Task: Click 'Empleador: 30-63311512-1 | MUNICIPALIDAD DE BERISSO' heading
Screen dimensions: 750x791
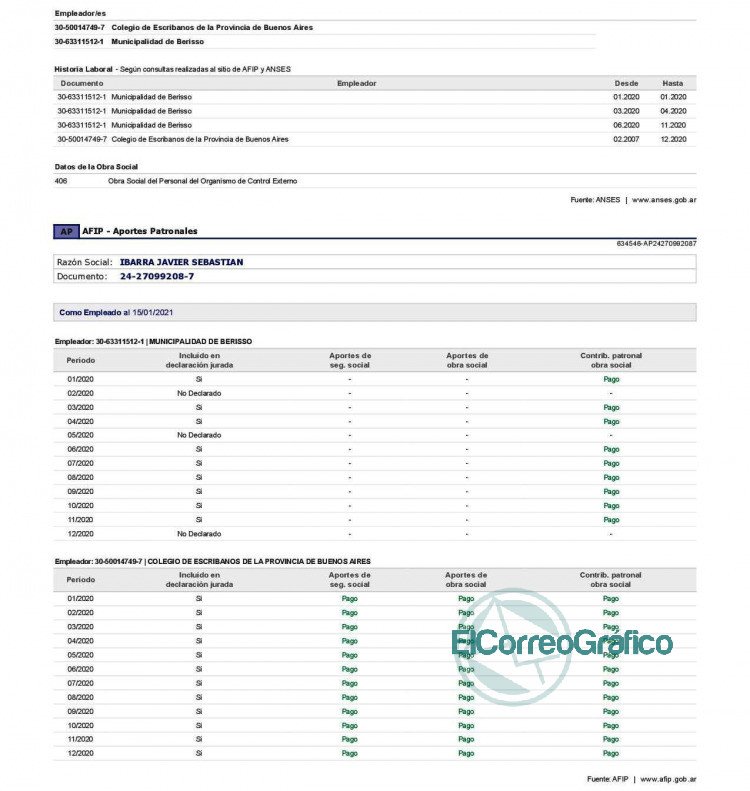Action: coord(153,342)
